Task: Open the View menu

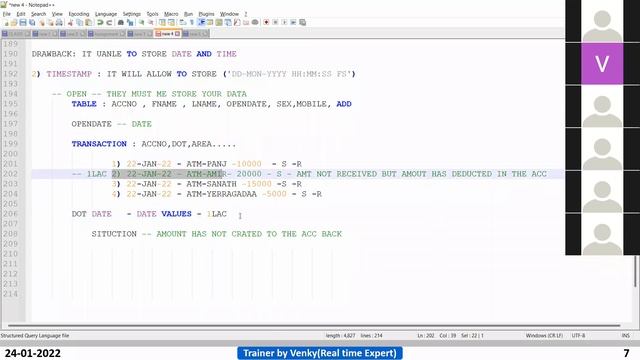Action: click(x=57, y=14)
